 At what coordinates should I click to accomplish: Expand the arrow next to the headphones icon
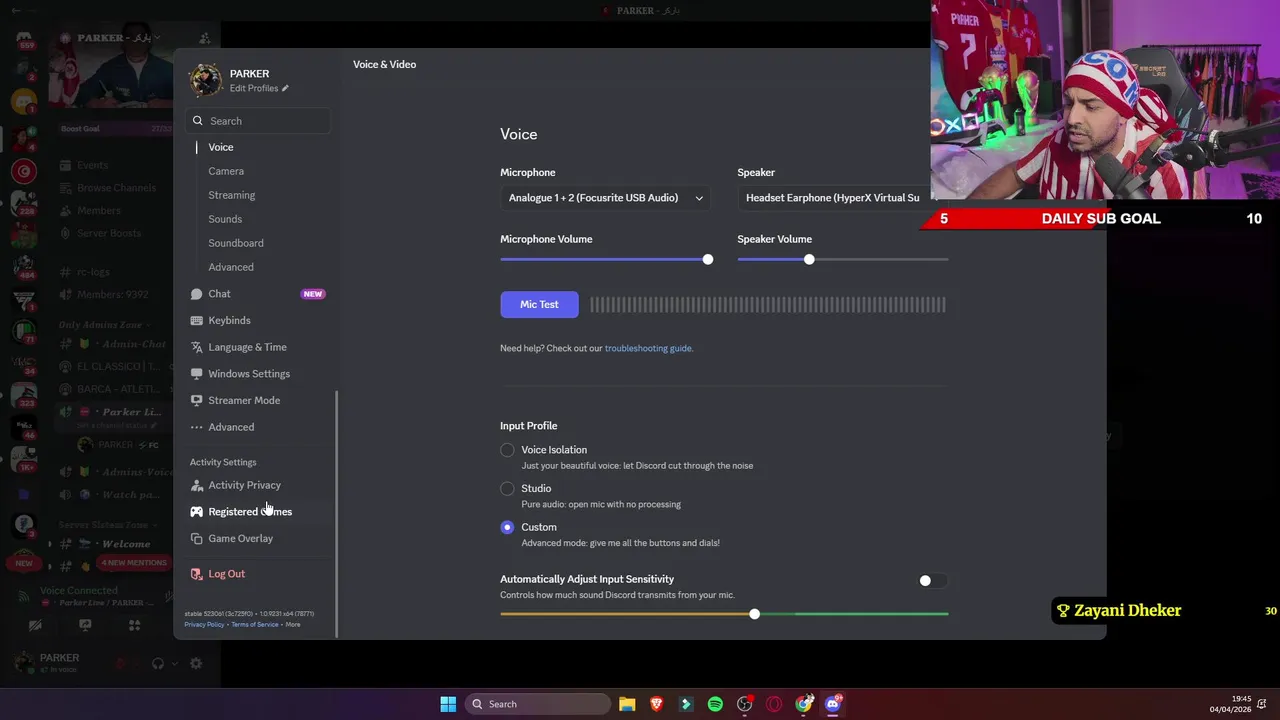[x=173, y=663]
